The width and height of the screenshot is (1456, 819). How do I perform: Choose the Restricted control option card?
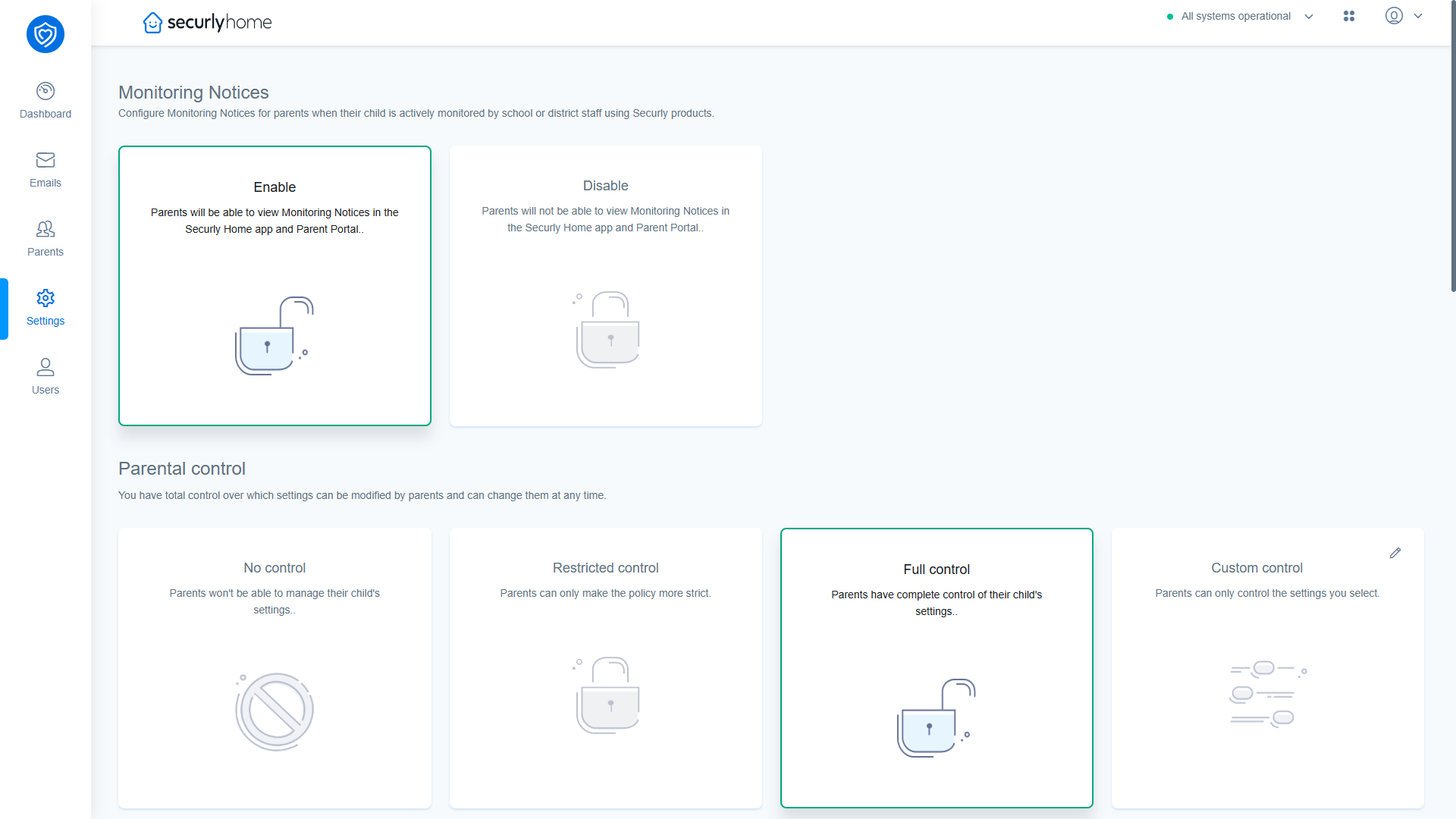(x=605, y=668)
